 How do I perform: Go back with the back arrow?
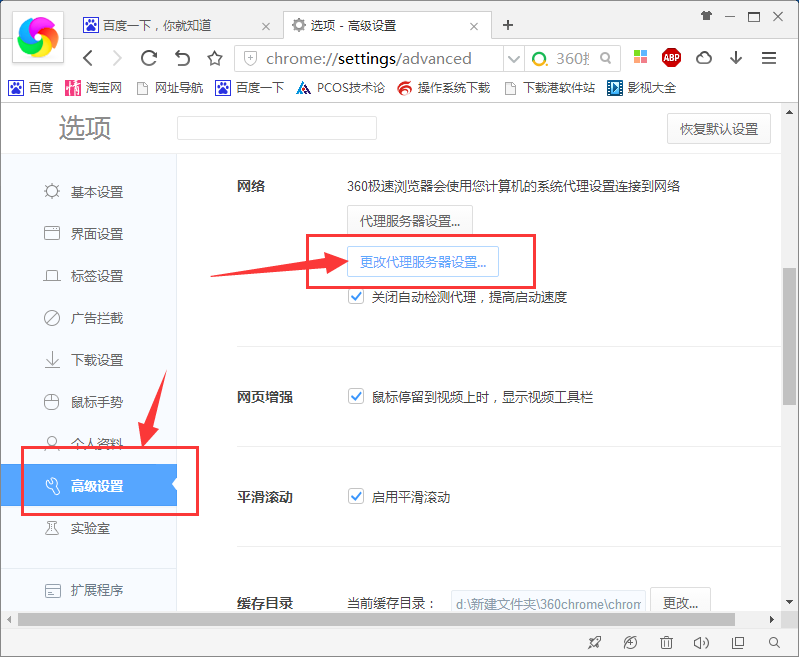88,59
